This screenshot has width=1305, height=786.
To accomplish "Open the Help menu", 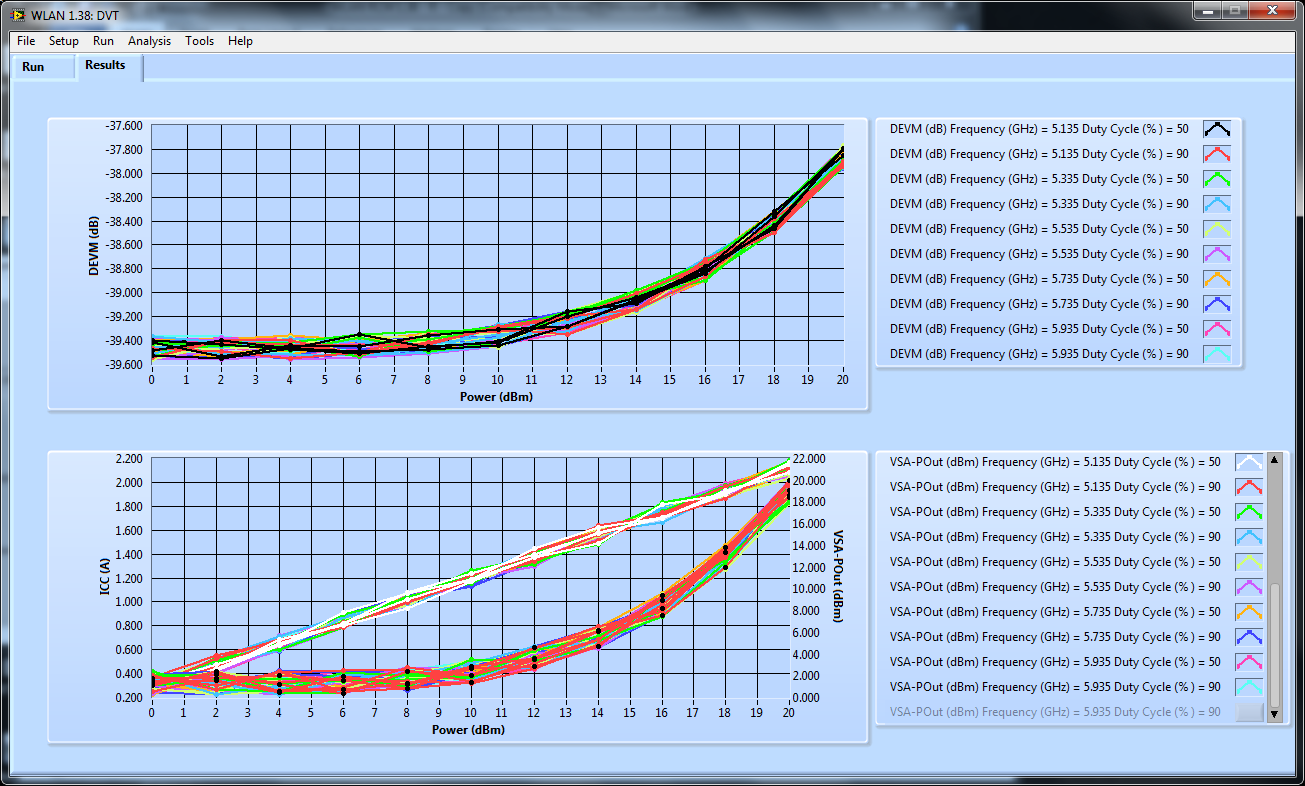I will pyautogui.click(x=240, y=41).
